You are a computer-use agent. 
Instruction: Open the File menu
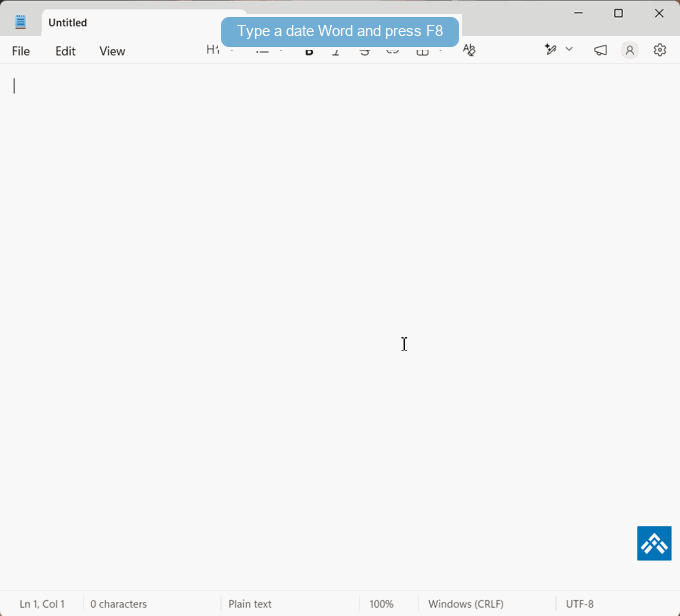[x=21, y=51]
